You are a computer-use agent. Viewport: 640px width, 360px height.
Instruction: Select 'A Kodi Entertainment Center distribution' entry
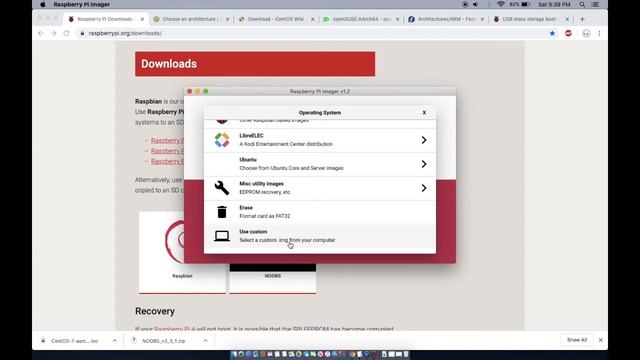point(320,140)
